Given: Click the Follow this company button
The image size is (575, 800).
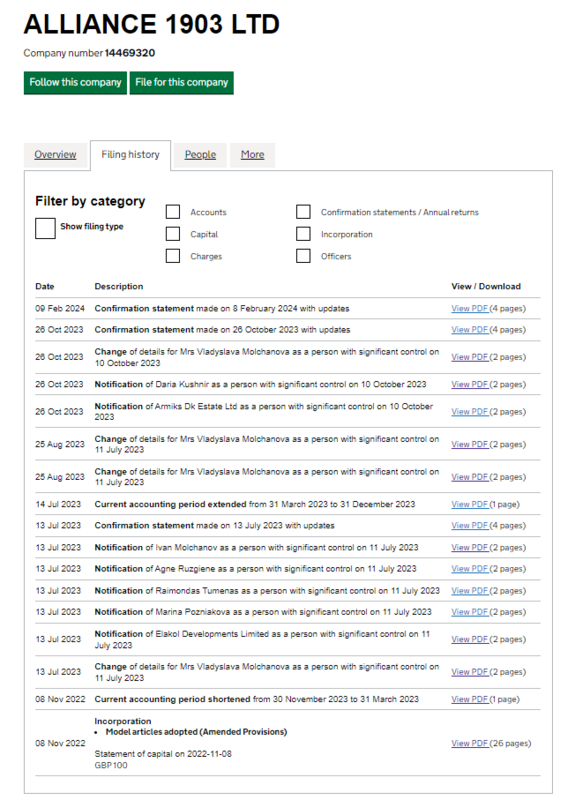Looking at the screenshot, I should 75,83.
